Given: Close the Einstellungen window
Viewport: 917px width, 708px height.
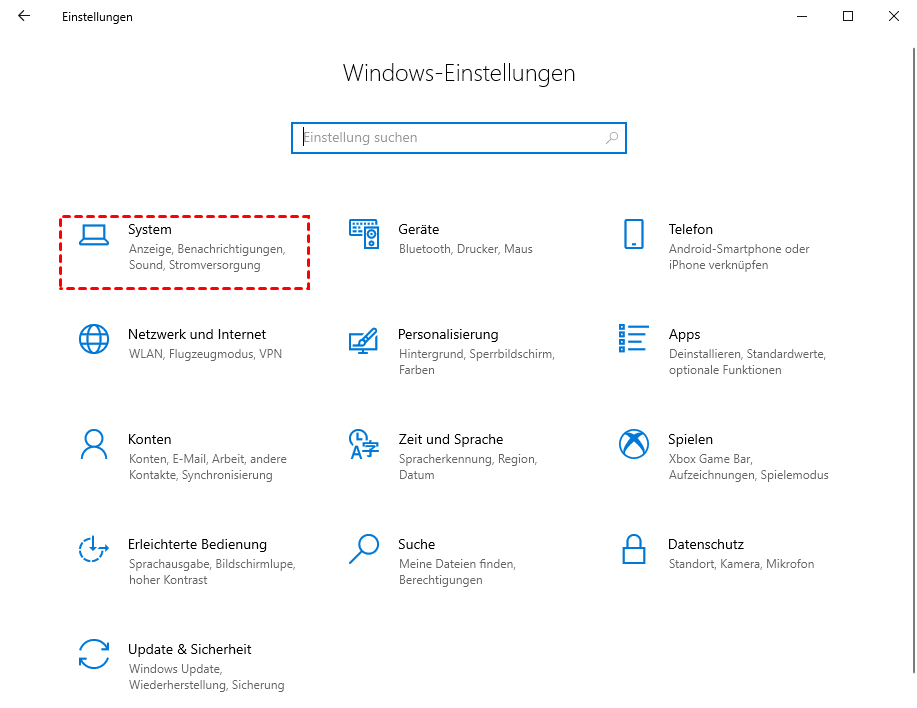Looking at the screenshot, I should 894,16.
